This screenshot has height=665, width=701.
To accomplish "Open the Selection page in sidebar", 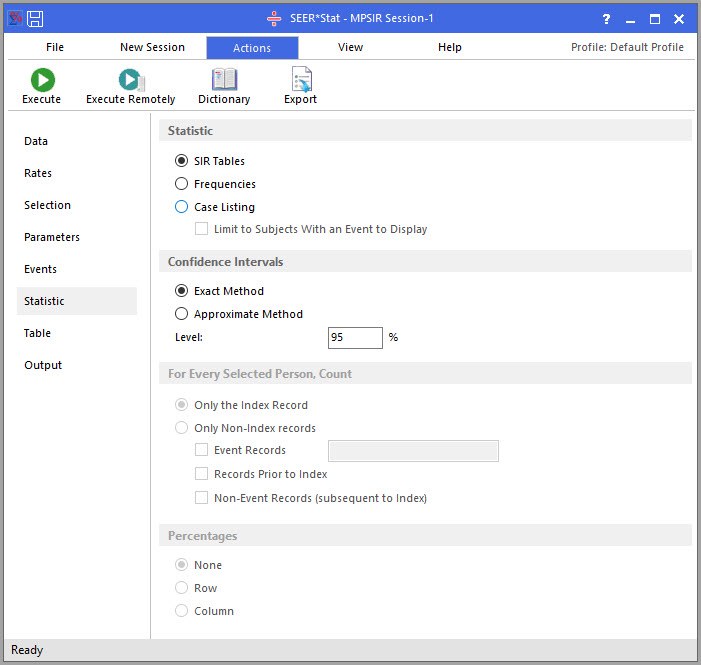I will [x=48, y=205].
